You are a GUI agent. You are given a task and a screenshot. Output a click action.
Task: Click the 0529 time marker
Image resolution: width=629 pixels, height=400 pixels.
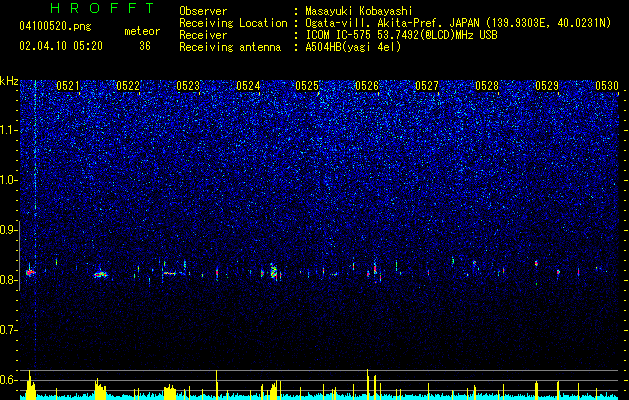(x=547, y=85)
